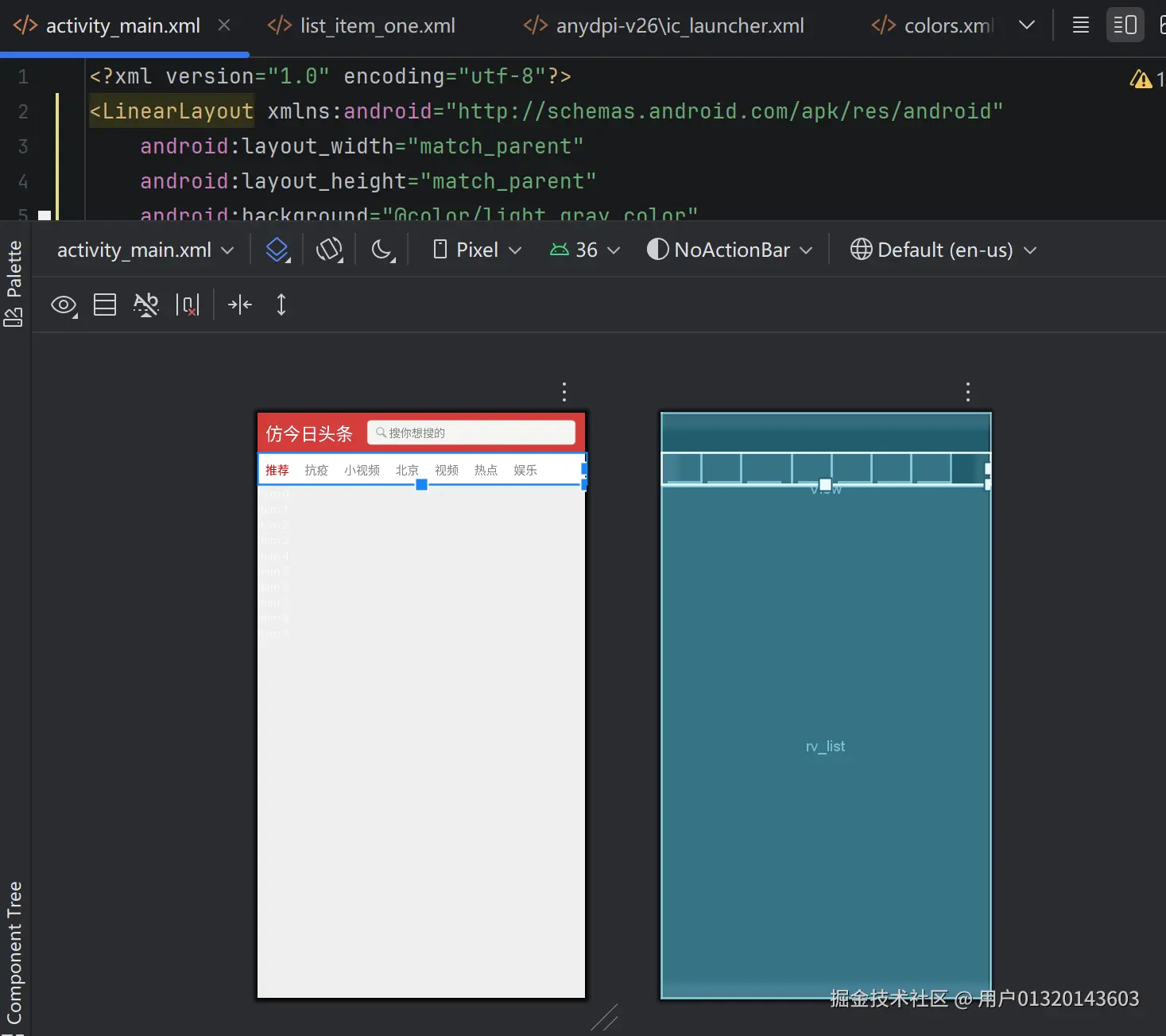Click the Orientation rotate icon

click(329, 250)
